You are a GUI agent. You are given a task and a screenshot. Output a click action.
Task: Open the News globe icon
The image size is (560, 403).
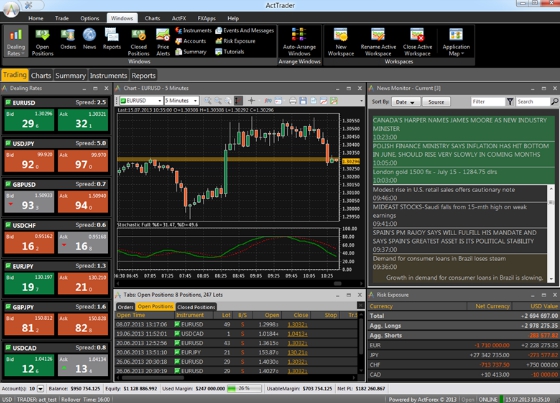[x=89, y=39]
